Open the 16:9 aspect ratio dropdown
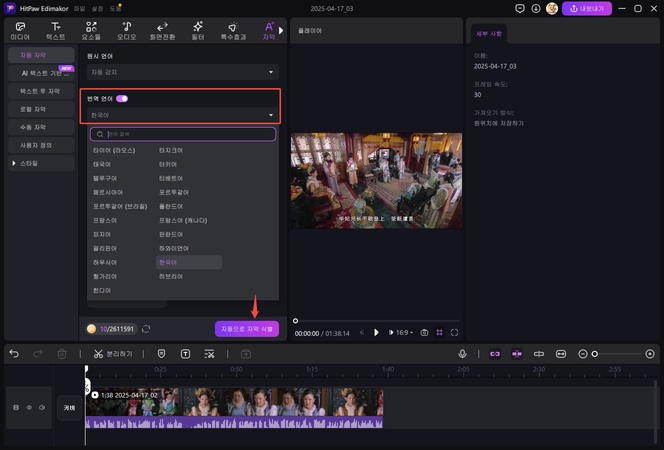The image size is (664, 450). click(402, 332)
